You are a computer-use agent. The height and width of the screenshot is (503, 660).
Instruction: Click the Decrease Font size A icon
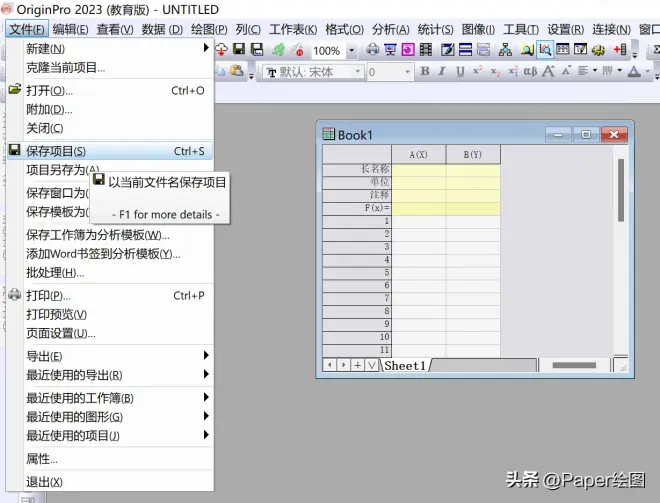coord(566,70)
